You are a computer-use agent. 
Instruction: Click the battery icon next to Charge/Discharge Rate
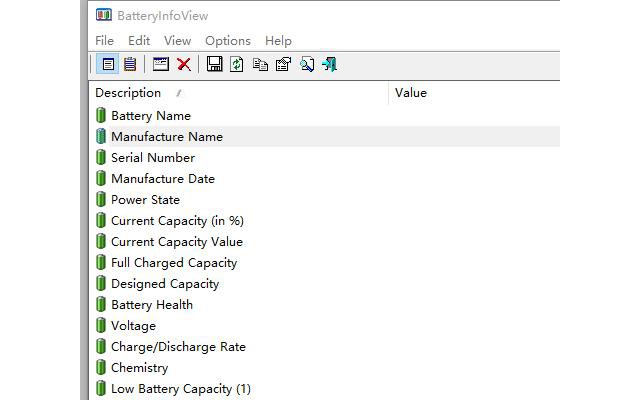pos(101,347)
